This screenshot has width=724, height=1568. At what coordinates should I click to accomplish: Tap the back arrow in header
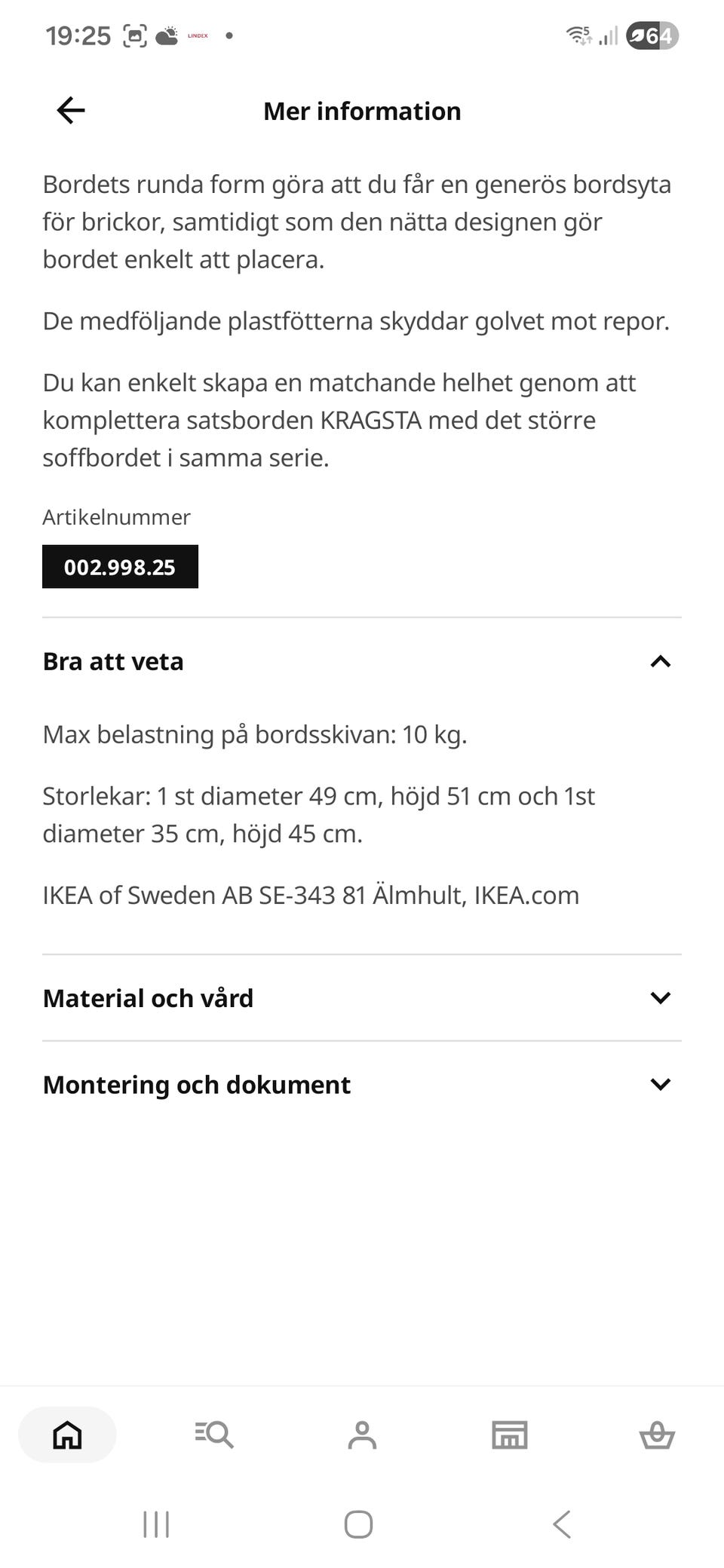pyautogui.click(x=71, y=111)
